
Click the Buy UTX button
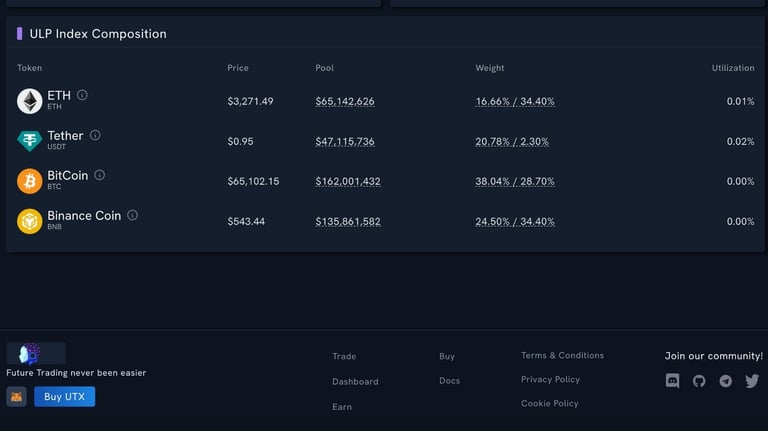click(x=65, y=397)
